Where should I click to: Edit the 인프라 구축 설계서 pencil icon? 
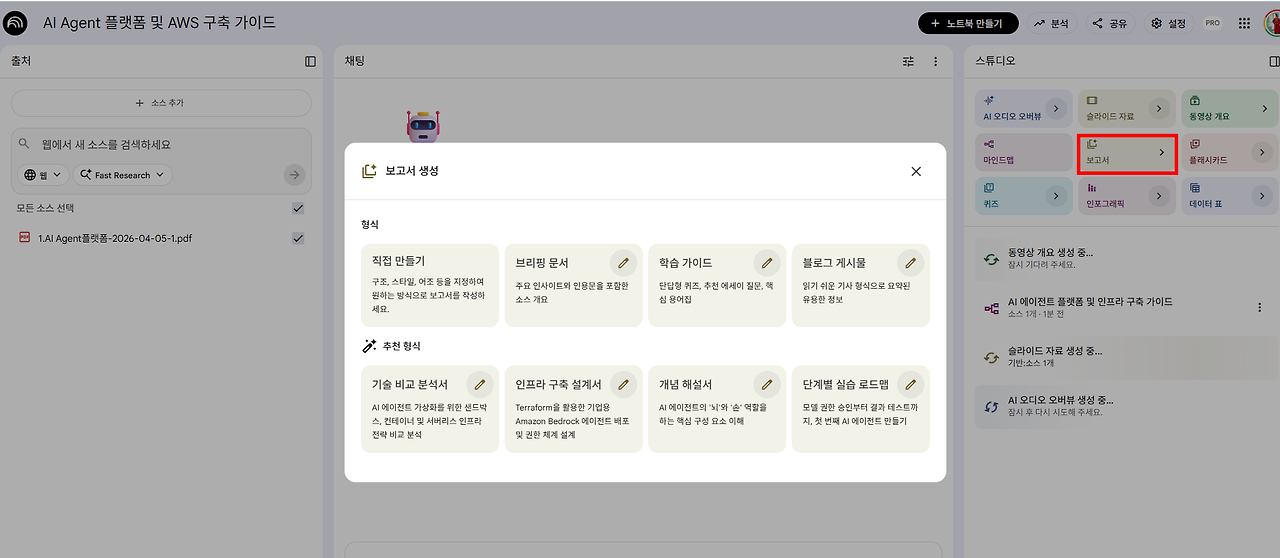[x=624, y=384]
